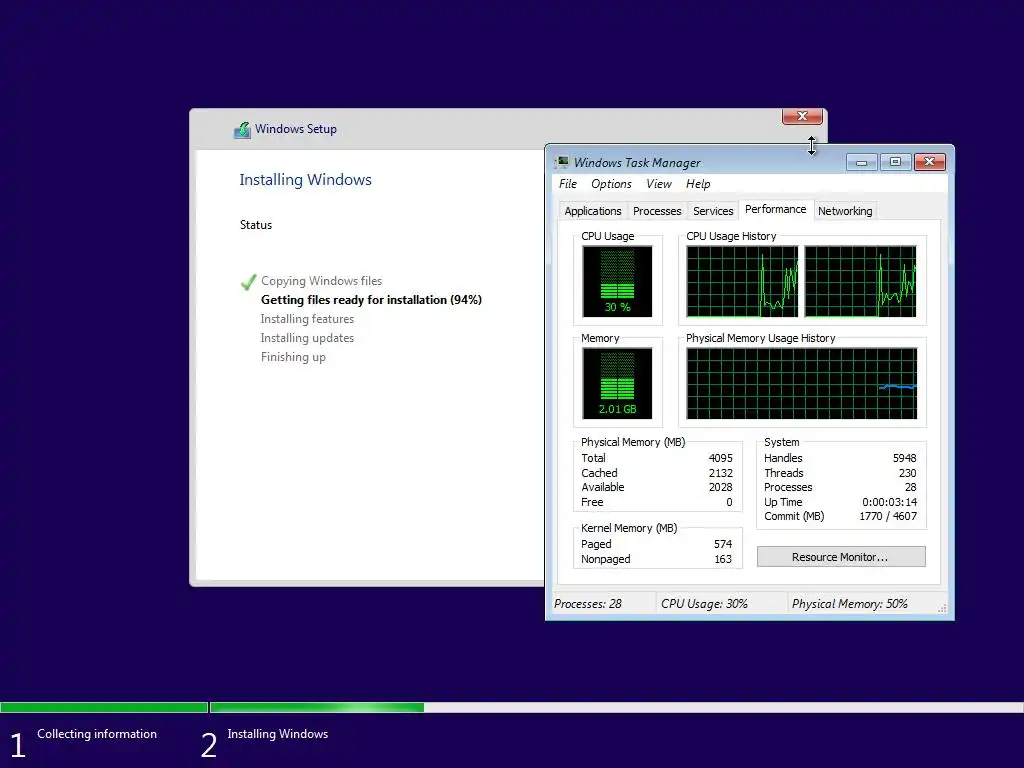Switch to the Services tab
Image resolution: width=1024 pixels, height=768 pixels.
click(713, 211)
